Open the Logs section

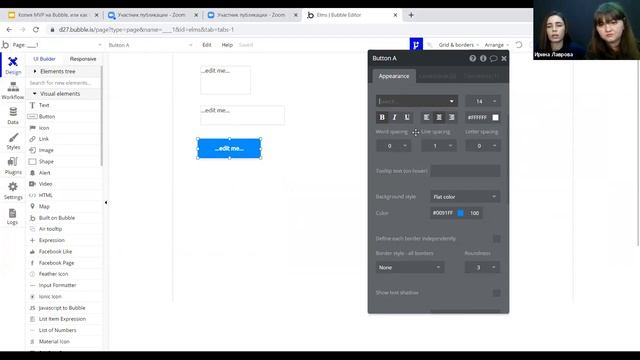pyautogui.click(x=13, y=216)
